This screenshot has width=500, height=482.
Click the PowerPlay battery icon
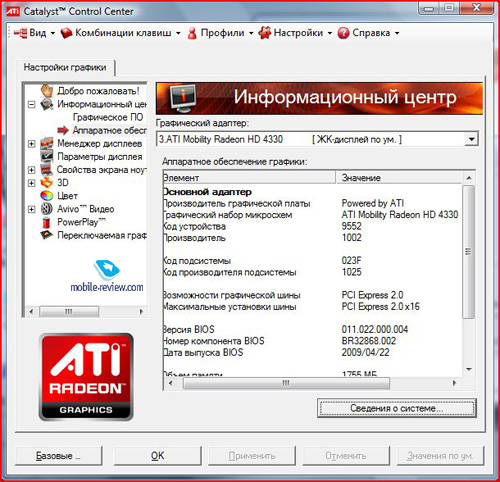pos(47,222)
